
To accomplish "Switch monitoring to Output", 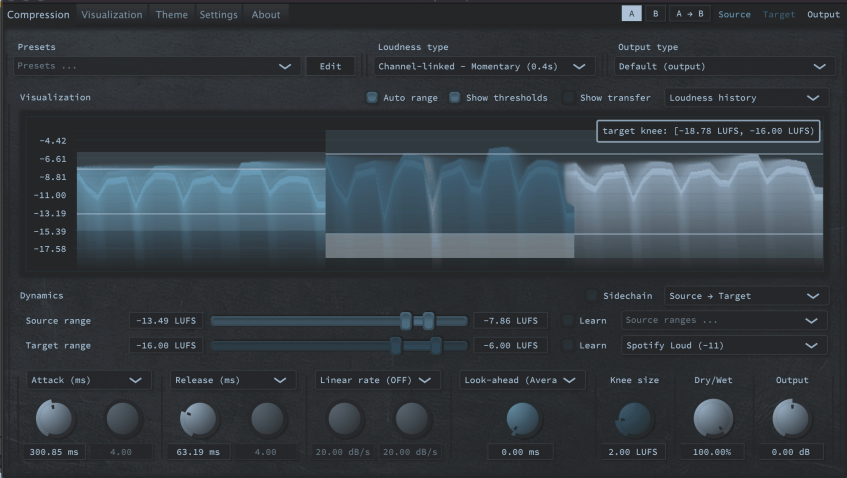I will point(823,15).
